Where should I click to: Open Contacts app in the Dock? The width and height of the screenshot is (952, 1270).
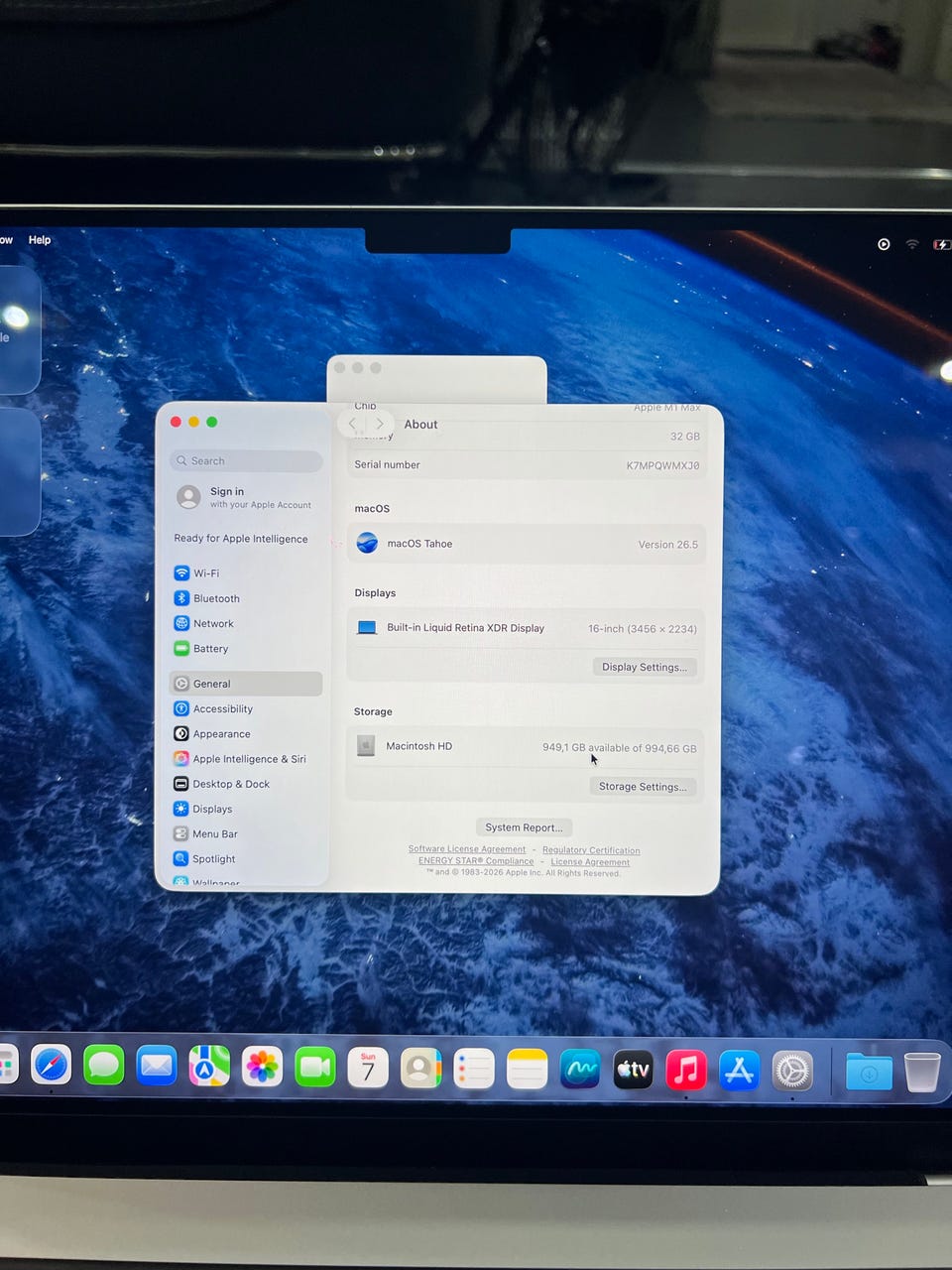[x=420, y=1068]
